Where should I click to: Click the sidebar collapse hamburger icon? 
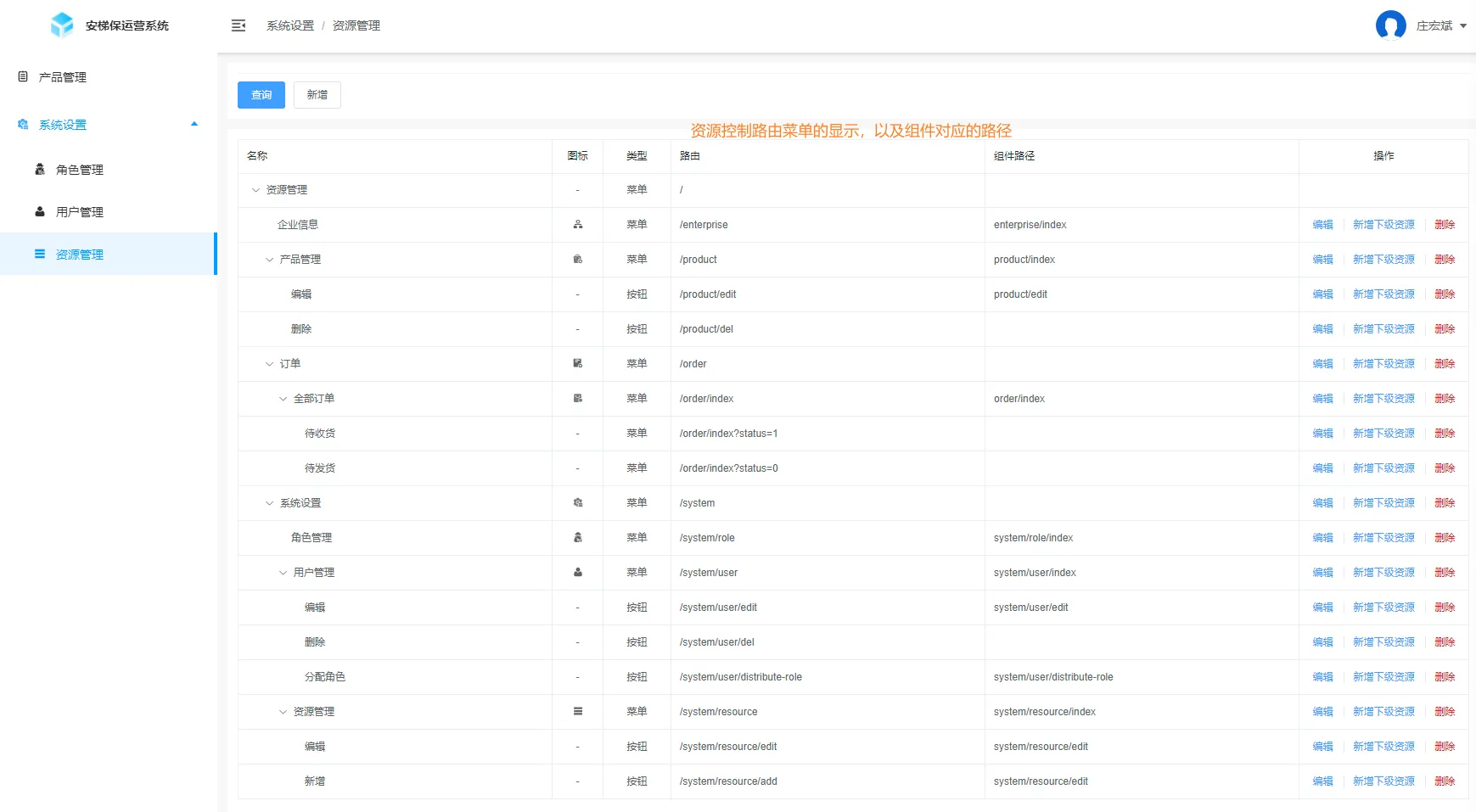239,25
